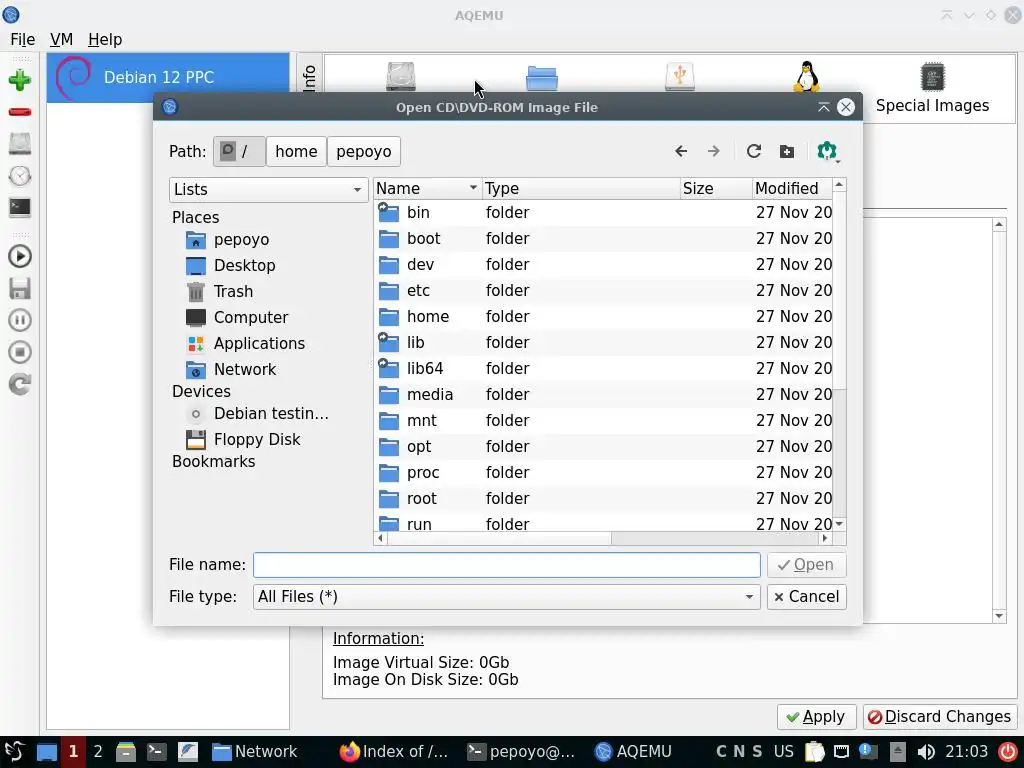Screen dimensions: 1024x768
Task: Sort by the Name column header
Action: point(427,188)
